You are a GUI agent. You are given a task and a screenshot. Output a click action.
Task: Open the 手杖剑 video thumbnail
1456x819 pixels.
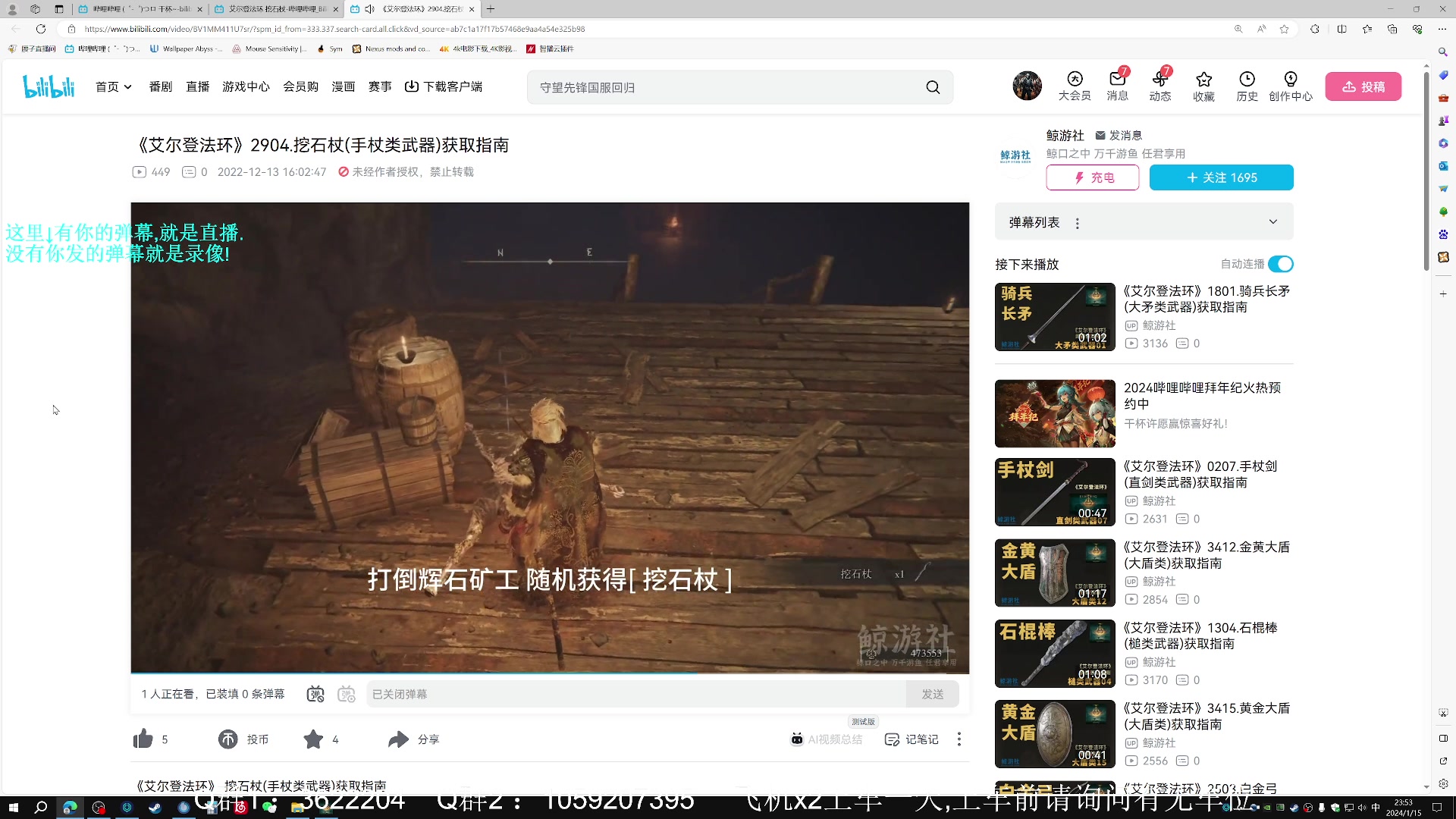(x=1055, y=492)
